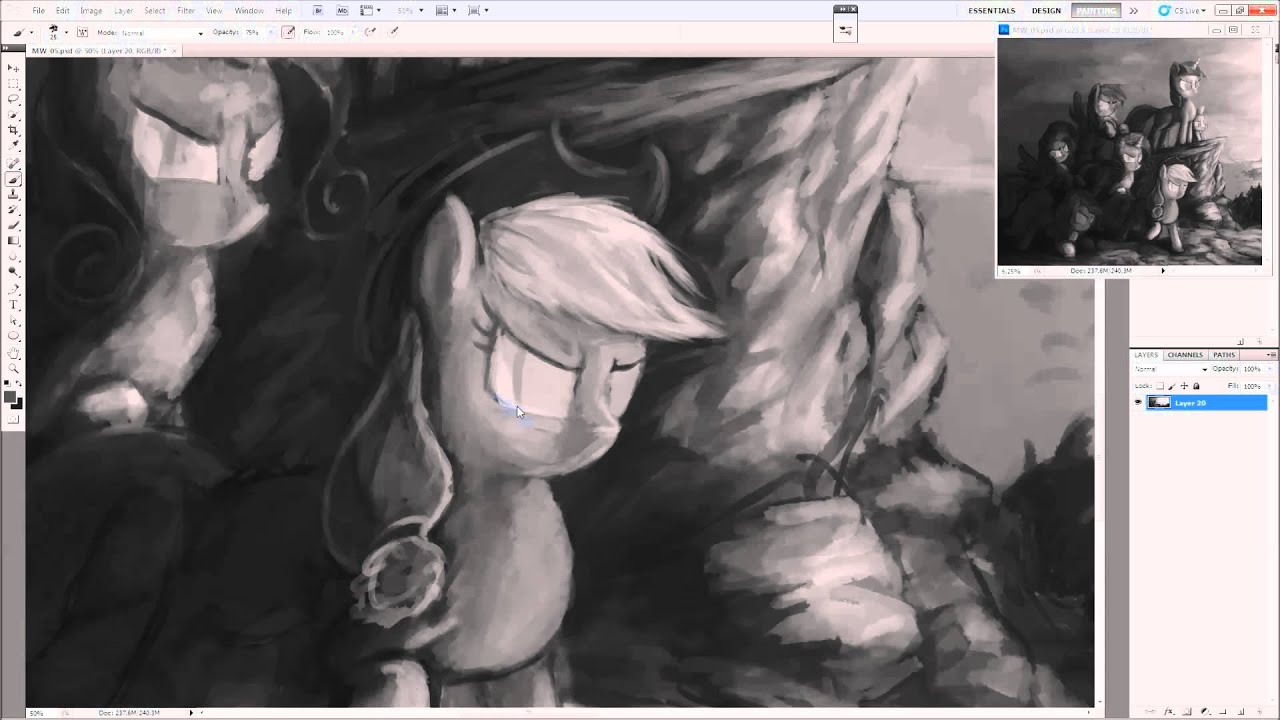
Task: Click the foreground color swatch
Action: pos(10,397)
